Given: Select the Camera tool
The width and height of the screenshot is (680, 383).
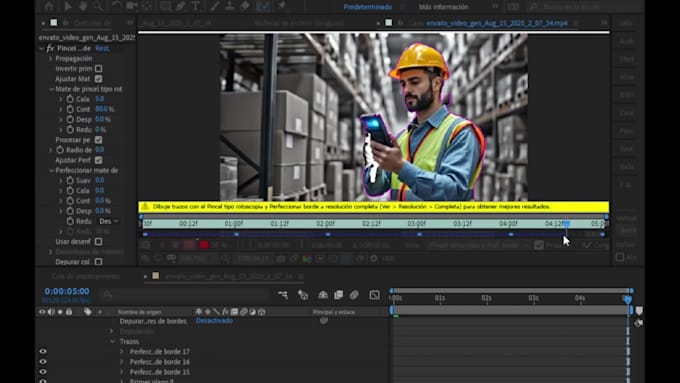Looking at the screenshot, I should click(x=131, y=6).
